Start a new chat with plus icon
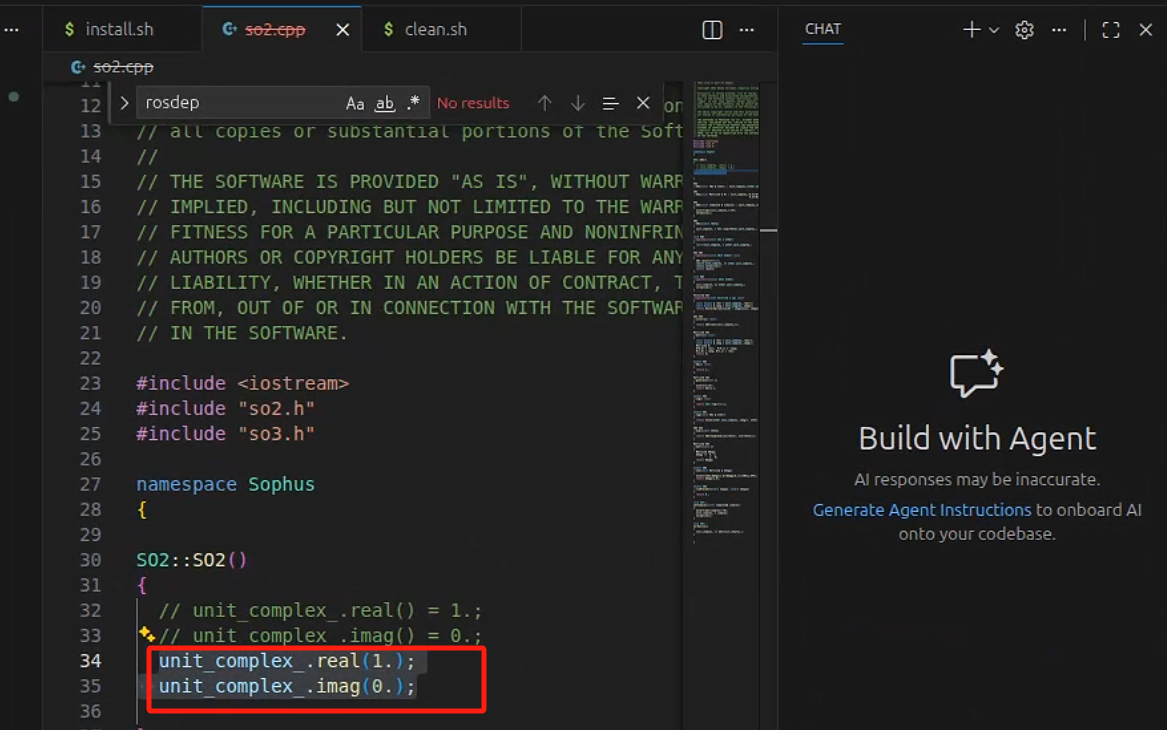The width and height of the screenshot is (1167, 730). [971, 30]
